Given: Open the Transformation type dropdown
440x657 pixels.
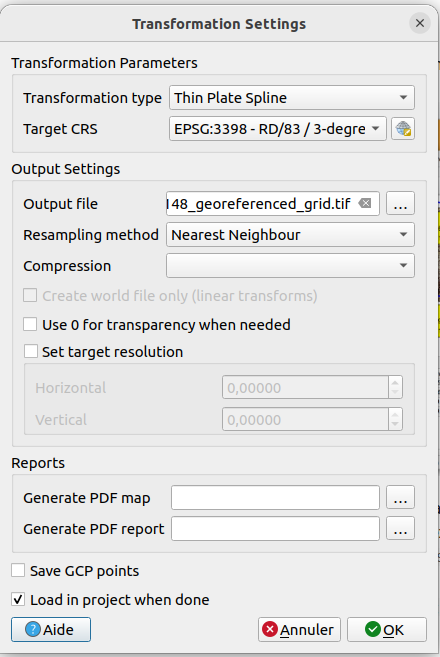Looking at the screenshot, I should [x=292, y=98].
